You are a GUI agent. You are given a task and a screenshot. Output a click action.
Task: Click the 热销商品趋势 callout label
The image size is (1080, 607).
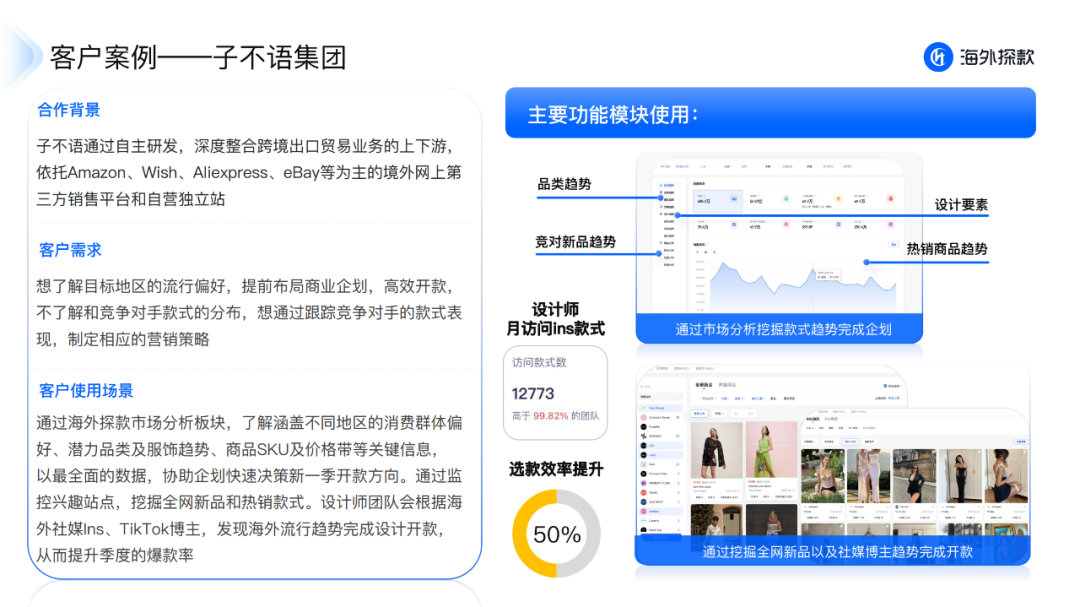point(947,249)
